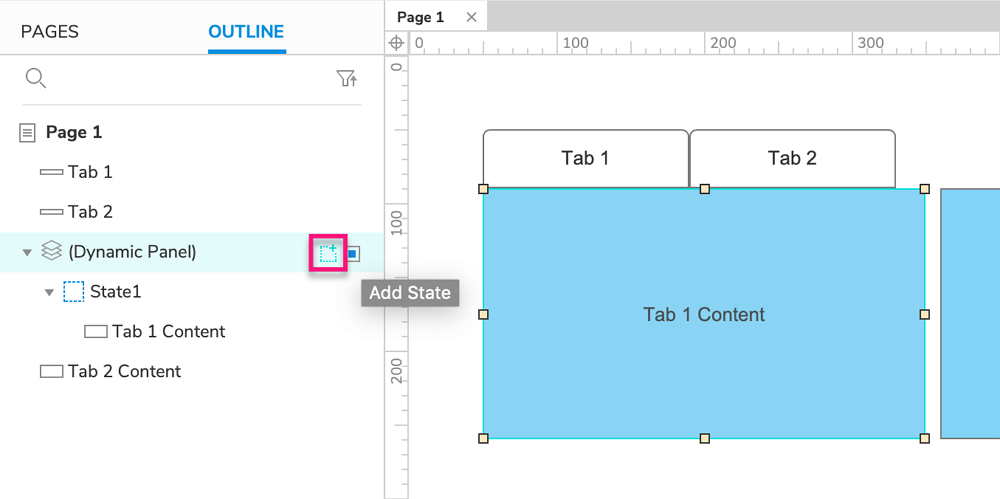Switch to the Pages tab
This screenshot has height=499, width=1000.
(x=50, y=32)
